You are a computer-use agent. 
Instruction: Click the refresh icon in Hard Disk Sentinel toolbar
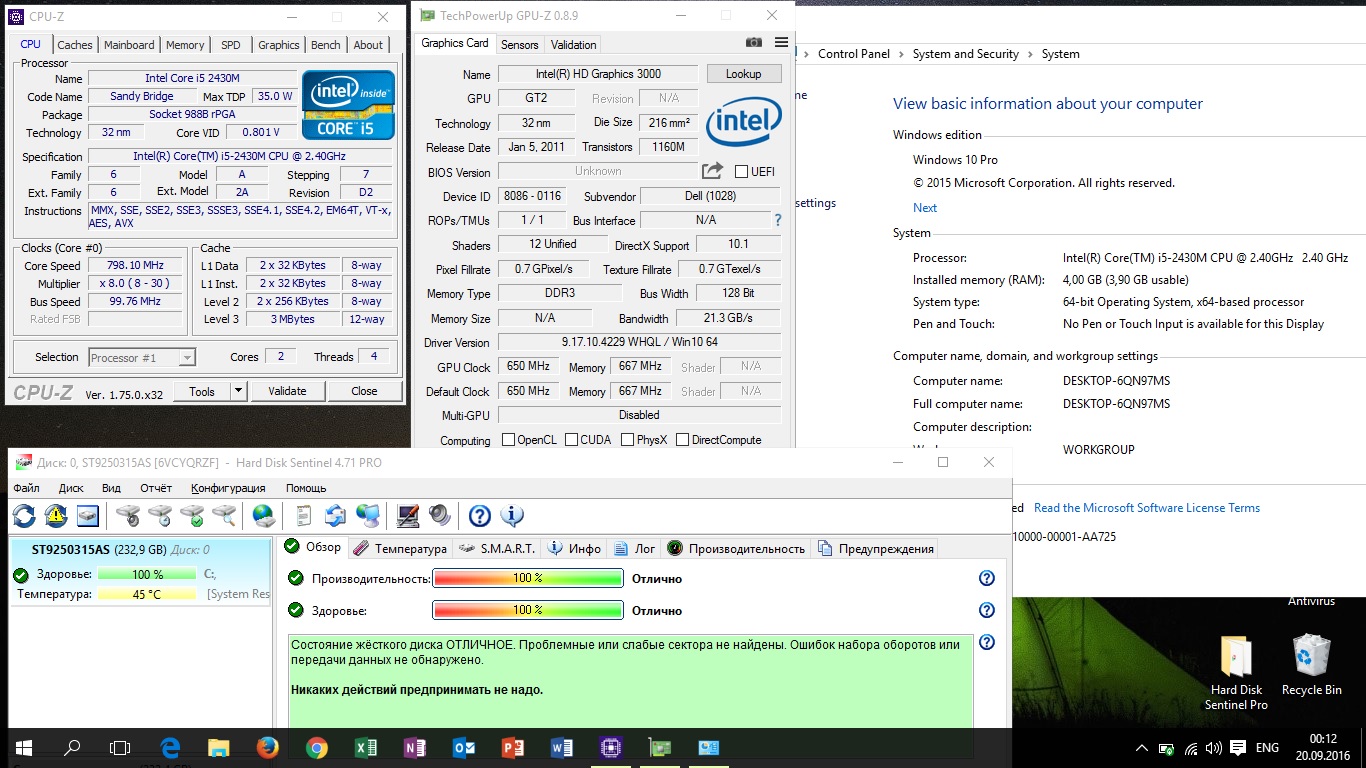[24, 516]
